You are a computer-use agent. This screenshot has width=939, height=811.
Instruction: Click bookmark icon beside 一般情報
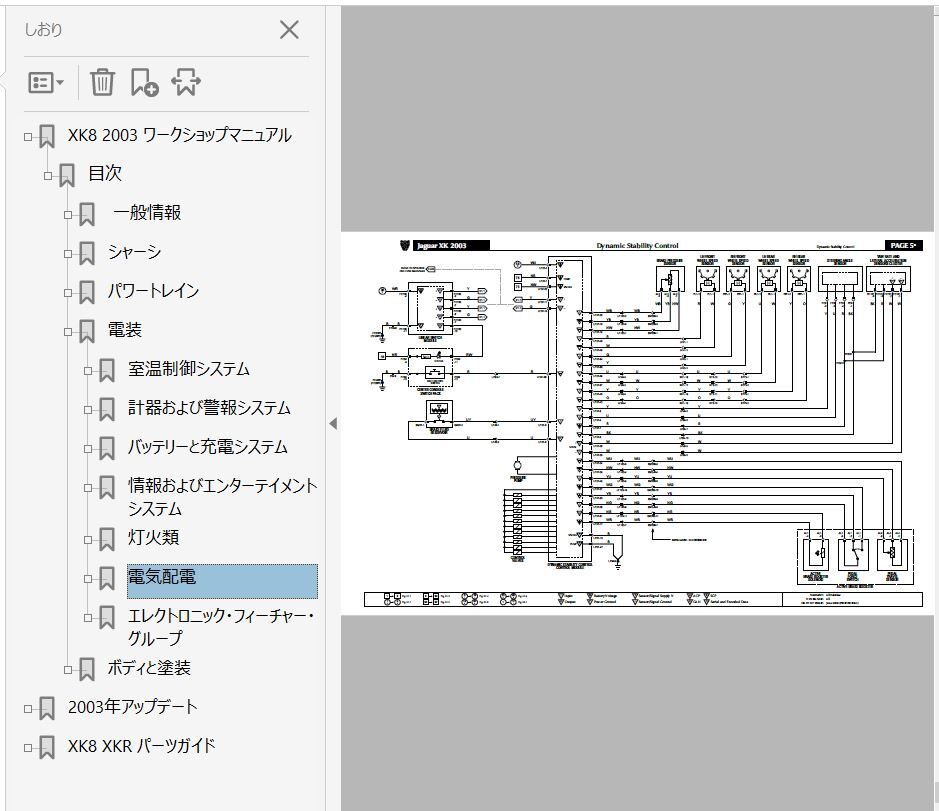click(87, 214)
